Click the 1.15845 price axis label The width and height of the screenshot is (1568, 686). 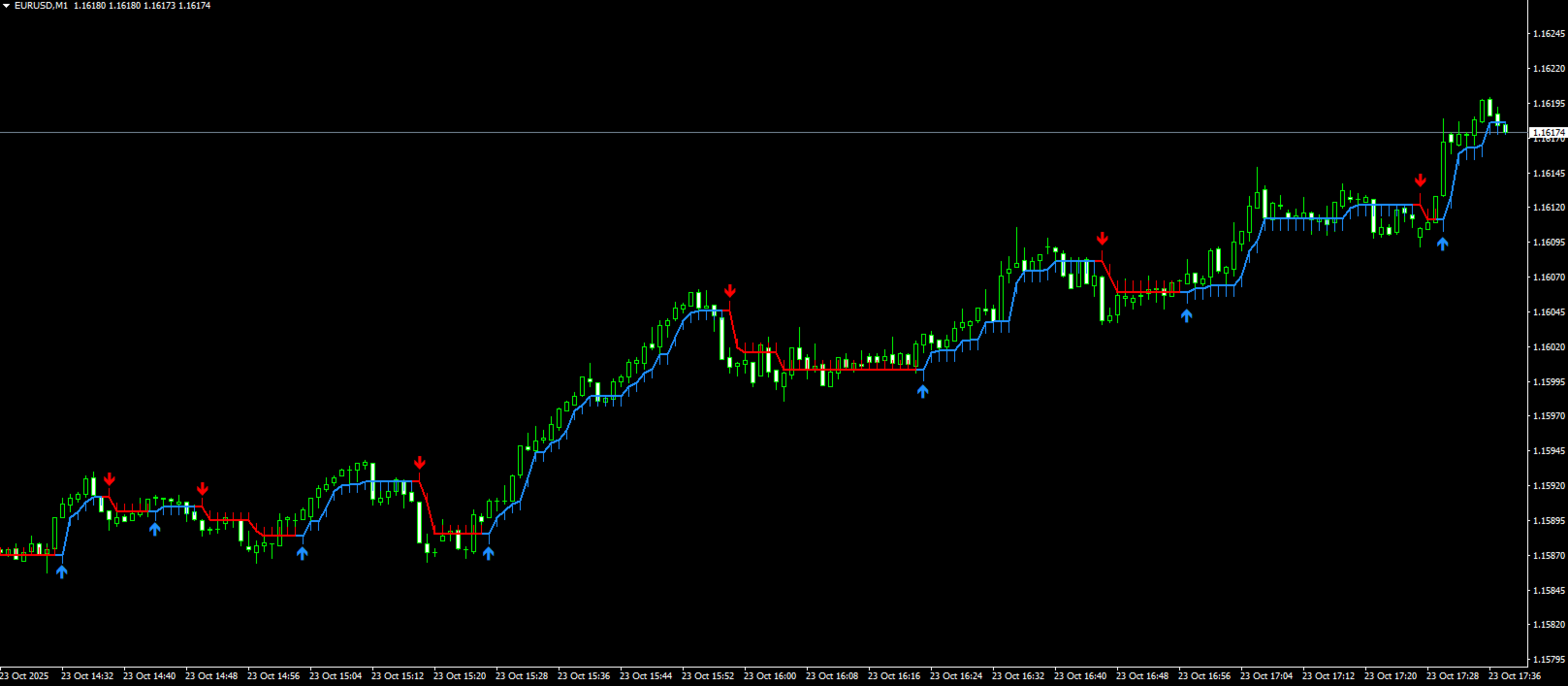pyautogui.click(x=1549, y=591)
